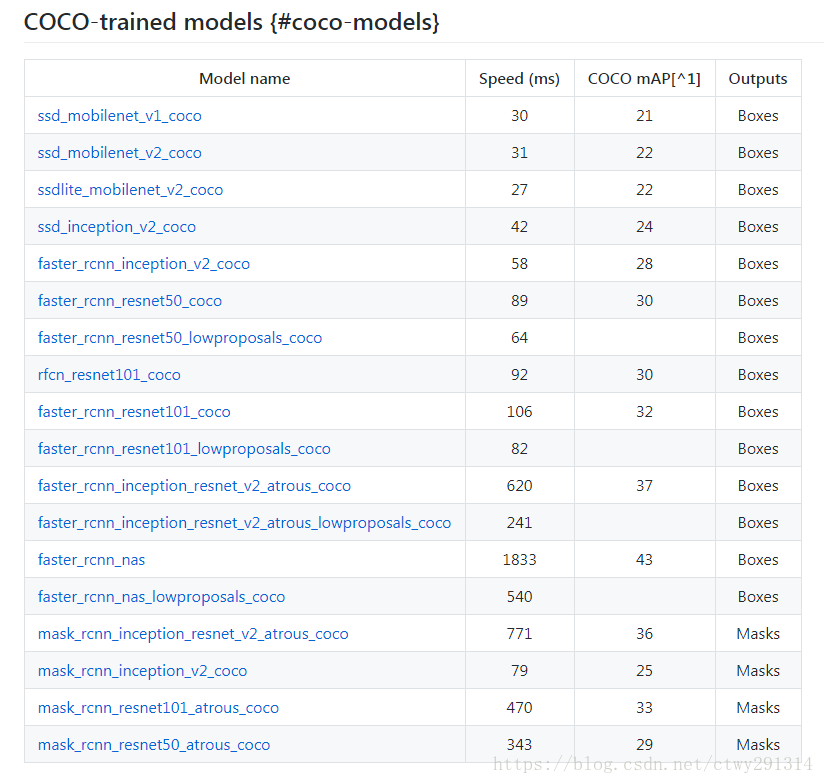Open the ssd_mobilenet_v2_coco model link
The width and height of the screenshot is (824, 784).
119,153
